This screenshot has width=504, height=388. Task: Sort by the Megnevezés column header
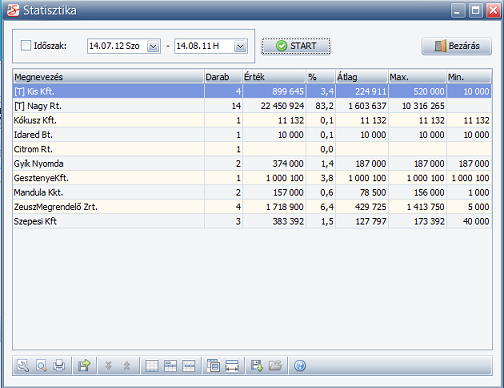click(x=108, y=77)
